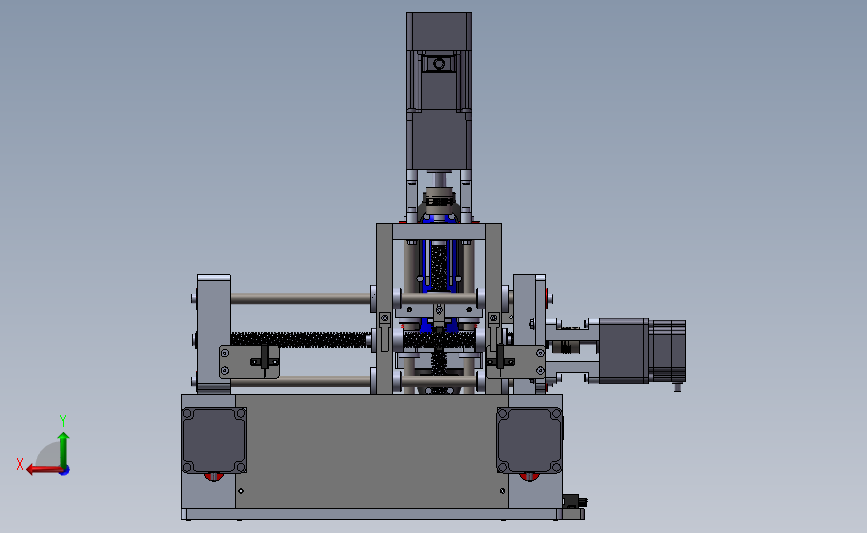Select the small screw hole at the front plate's left
Viewport: 867px width, 533px height.
coord(241,490)
